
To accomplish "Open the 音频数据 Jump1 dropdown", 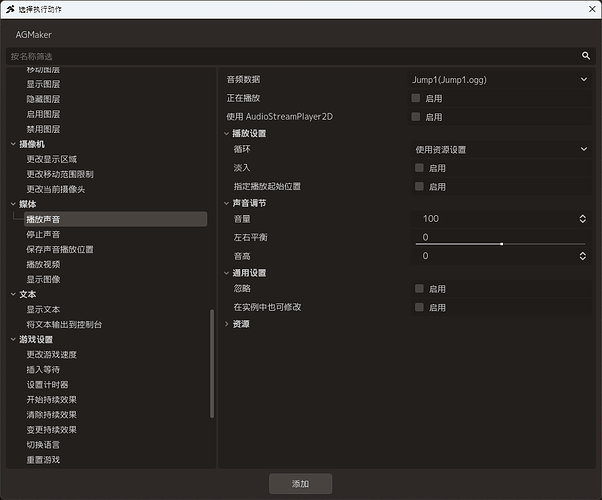I will tap(499, 80).
